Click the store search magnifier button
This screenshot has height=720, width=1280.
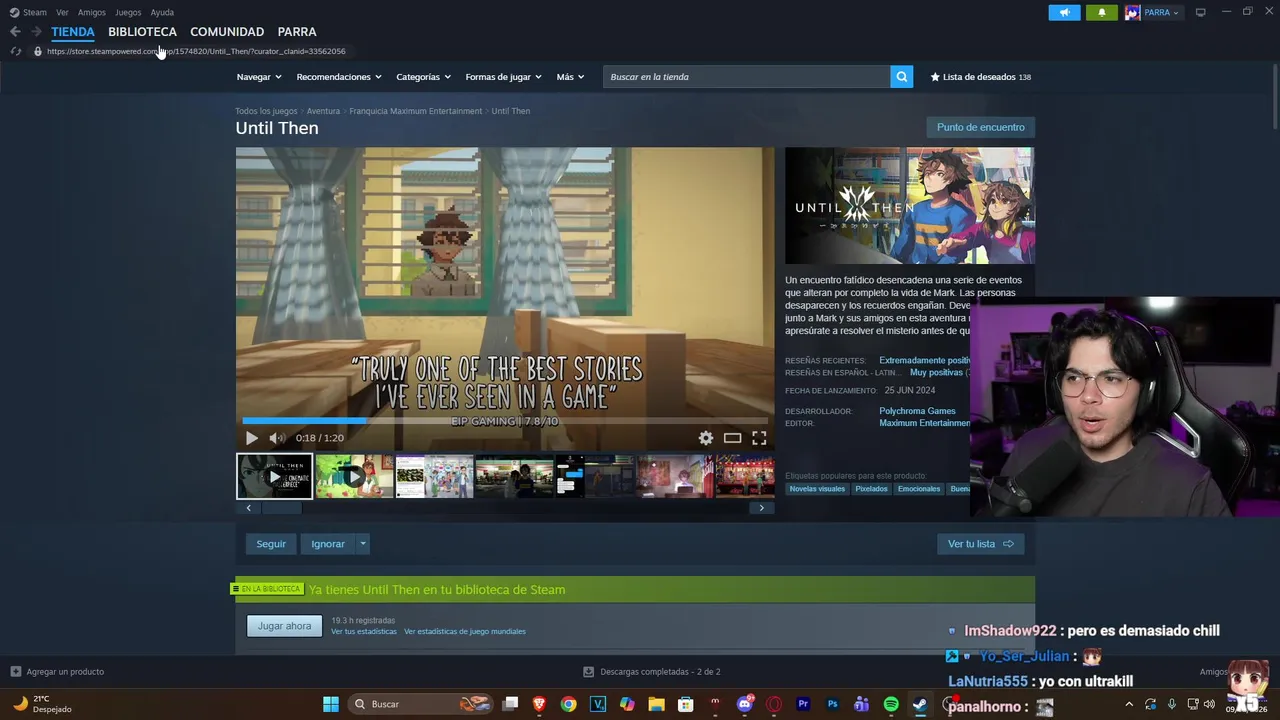point(901,77)
